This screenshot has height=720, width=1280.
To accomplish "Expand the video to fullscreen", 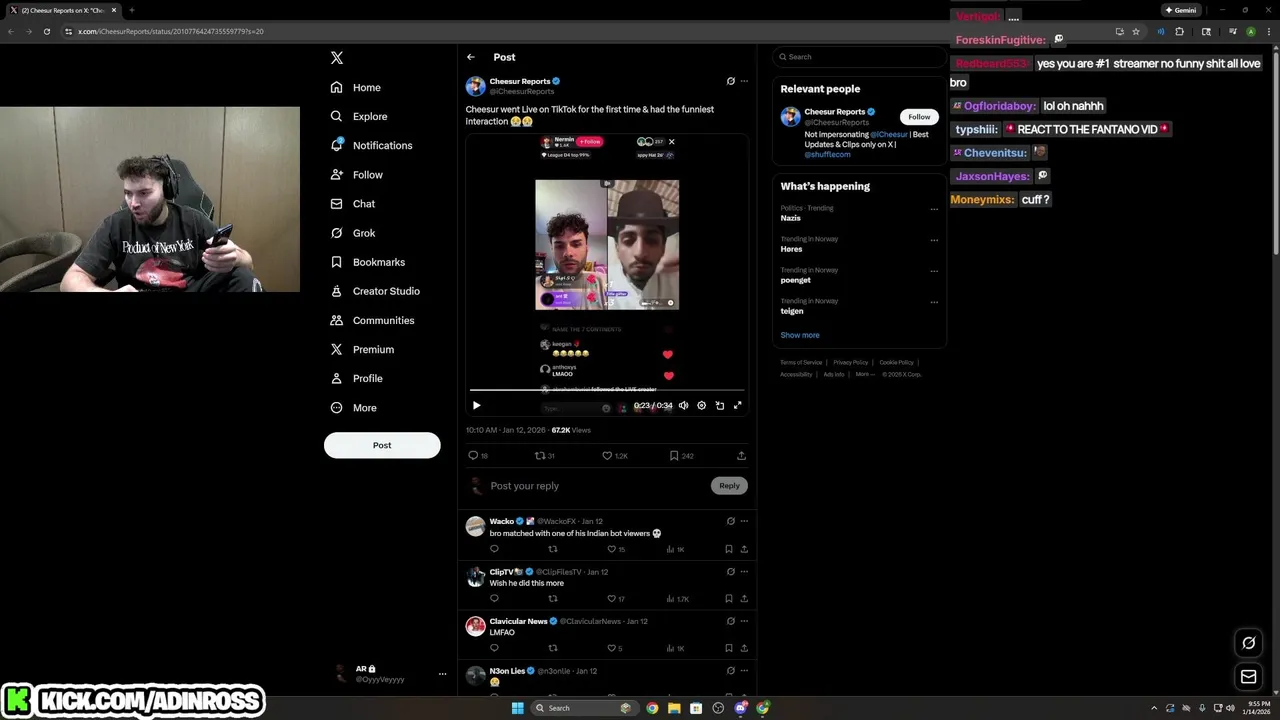I will click(x=738, y=405).
